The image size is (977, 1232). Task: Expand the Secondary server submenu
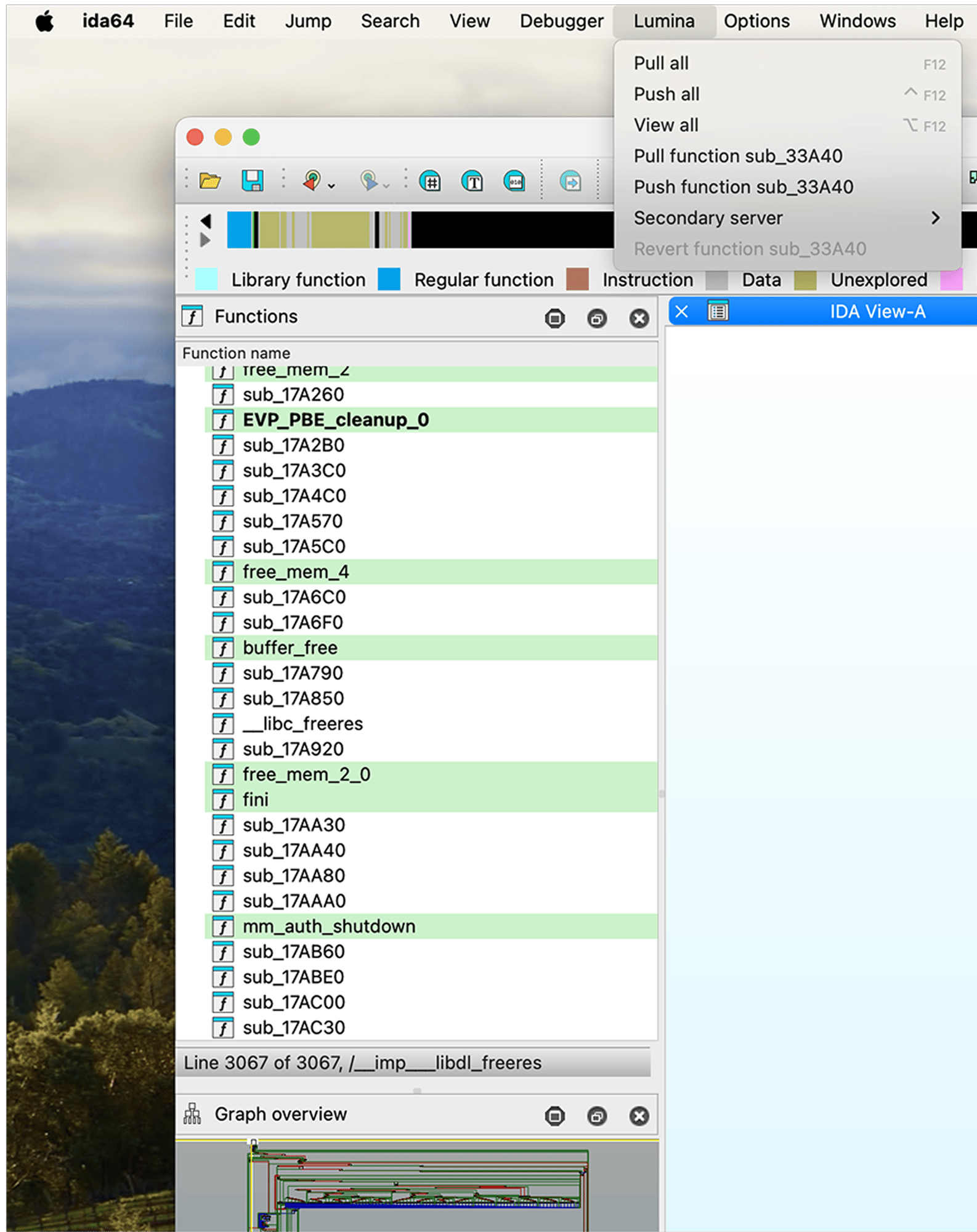[x=788, y=217]
